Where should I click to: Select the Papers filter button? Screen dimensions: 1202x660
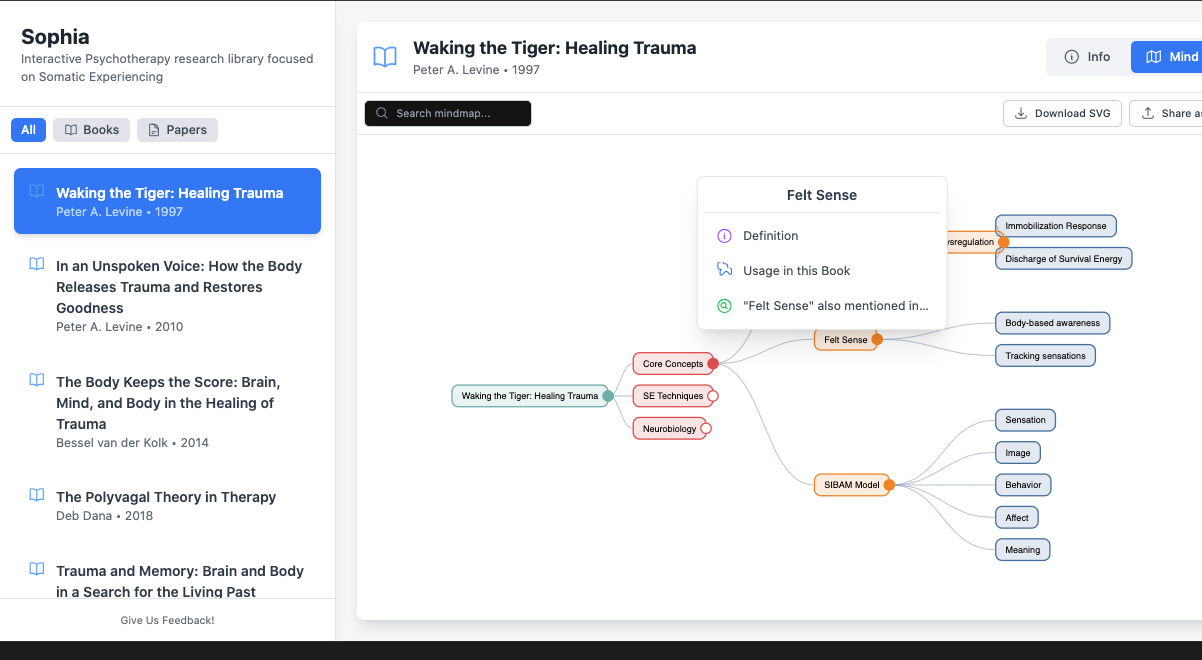177,129
